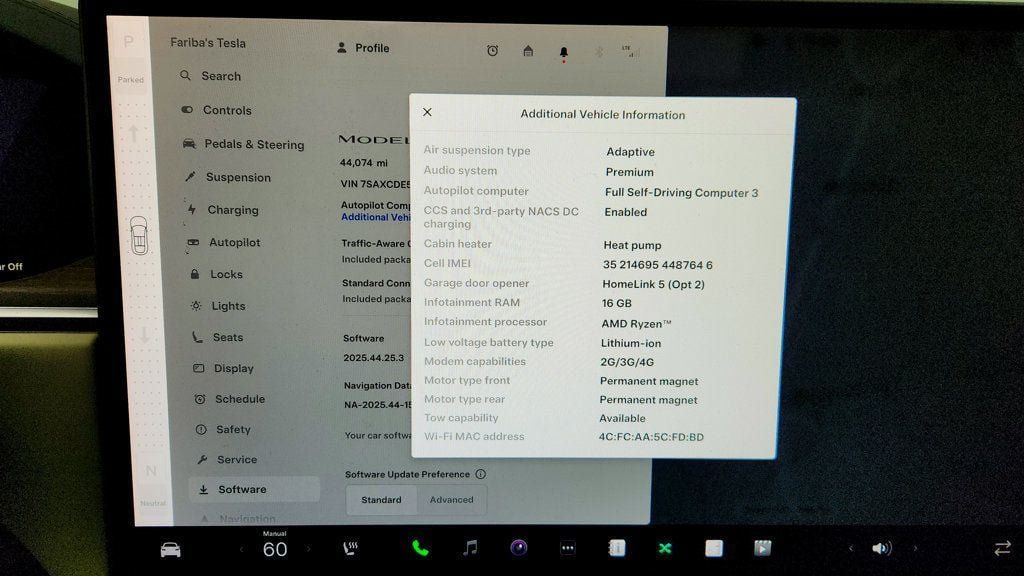Decrease cabin temperature with left chevron
The width and height of the screenshot is (1024, 576).
click(x=242, y=549)
